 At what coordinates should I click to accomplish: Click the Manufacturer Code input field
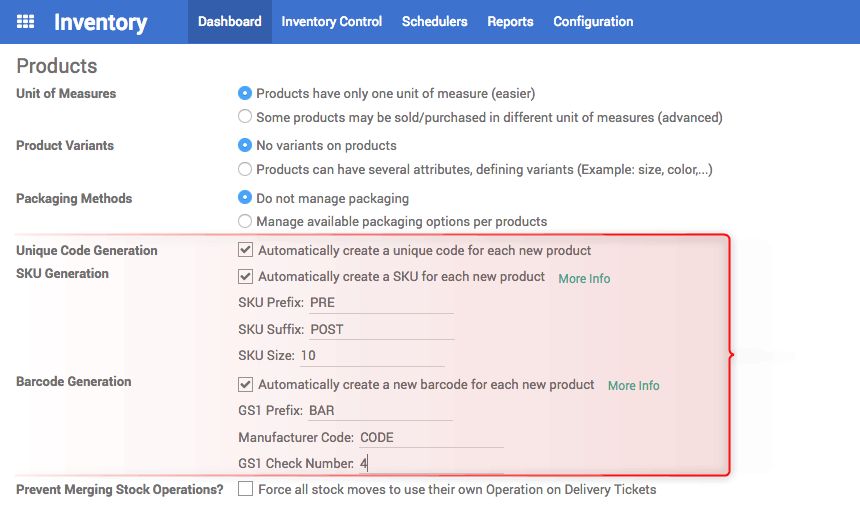[431, 437]
